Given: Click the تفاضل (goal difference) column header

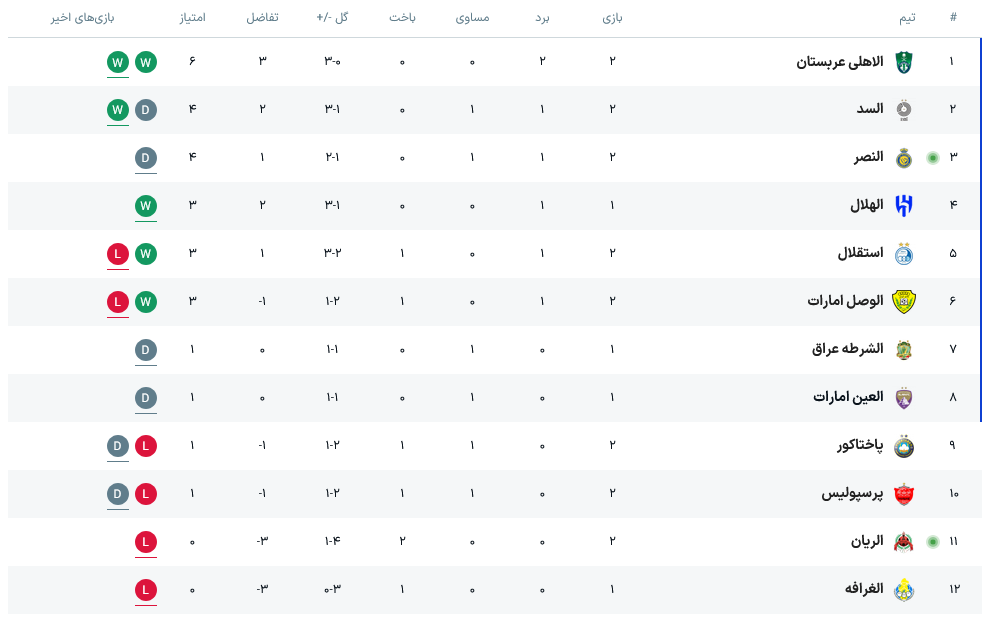Looking at the screenshot, I should [262, 18].
